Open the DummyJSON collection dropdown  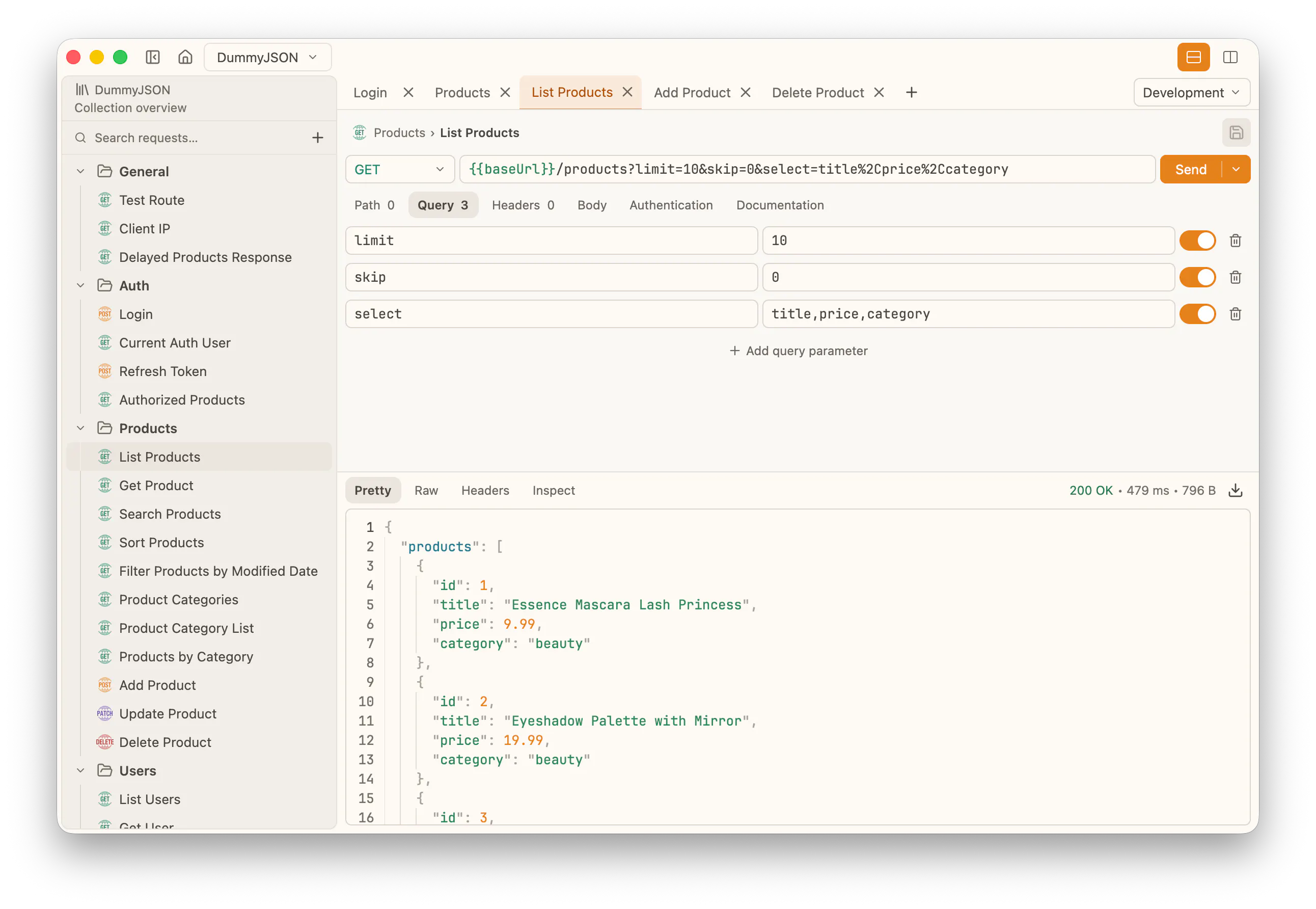(x=267, y=58)
